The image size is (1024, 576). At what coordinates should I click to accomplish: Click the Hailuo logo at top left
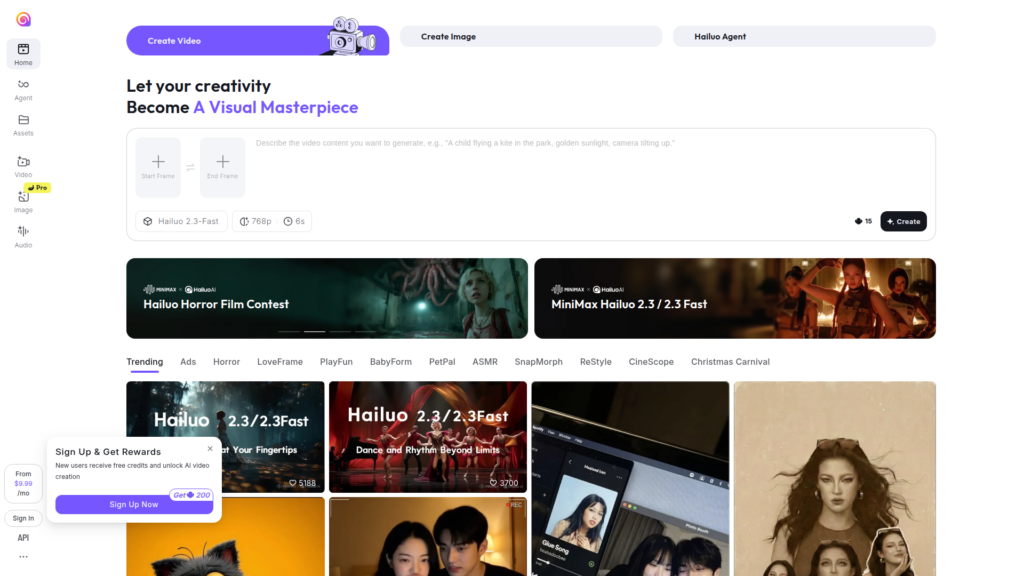click(x=23, y=19)
